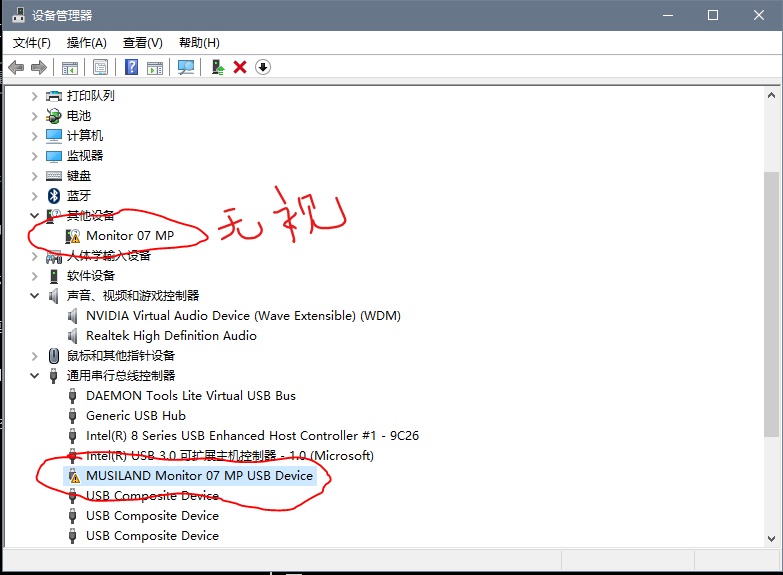Collapse the 通用串行总线控制器 category
The height and width of the screenshot is (575, 783).
point(34,376)
